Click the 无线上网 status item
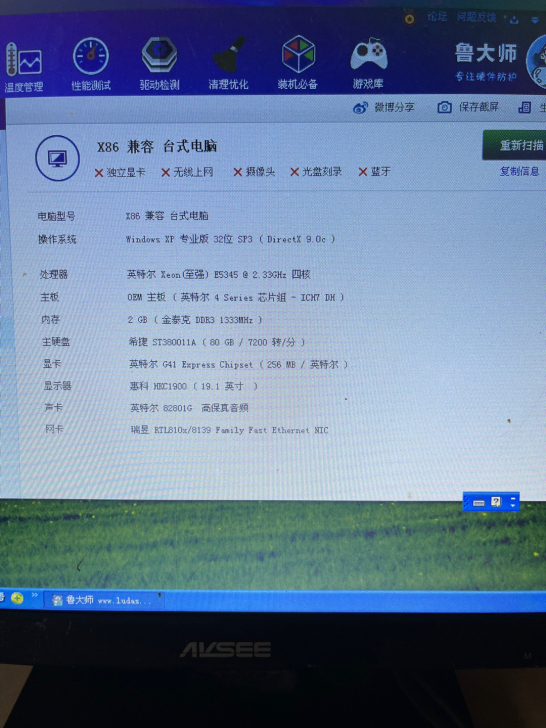 click(187, 173)
